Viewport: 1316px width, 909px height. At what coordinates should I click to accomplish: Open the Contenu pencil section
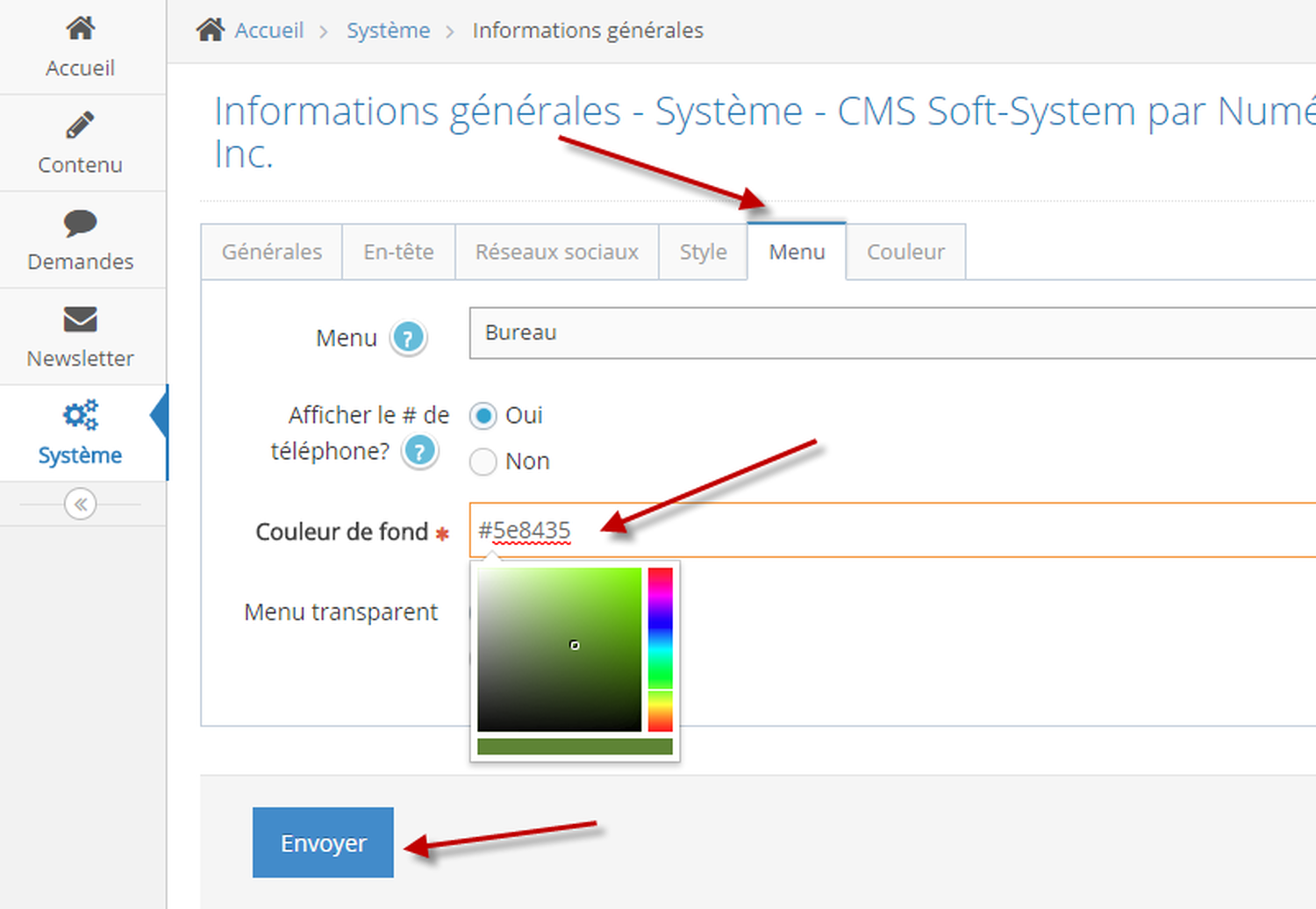tap(80, 143)
